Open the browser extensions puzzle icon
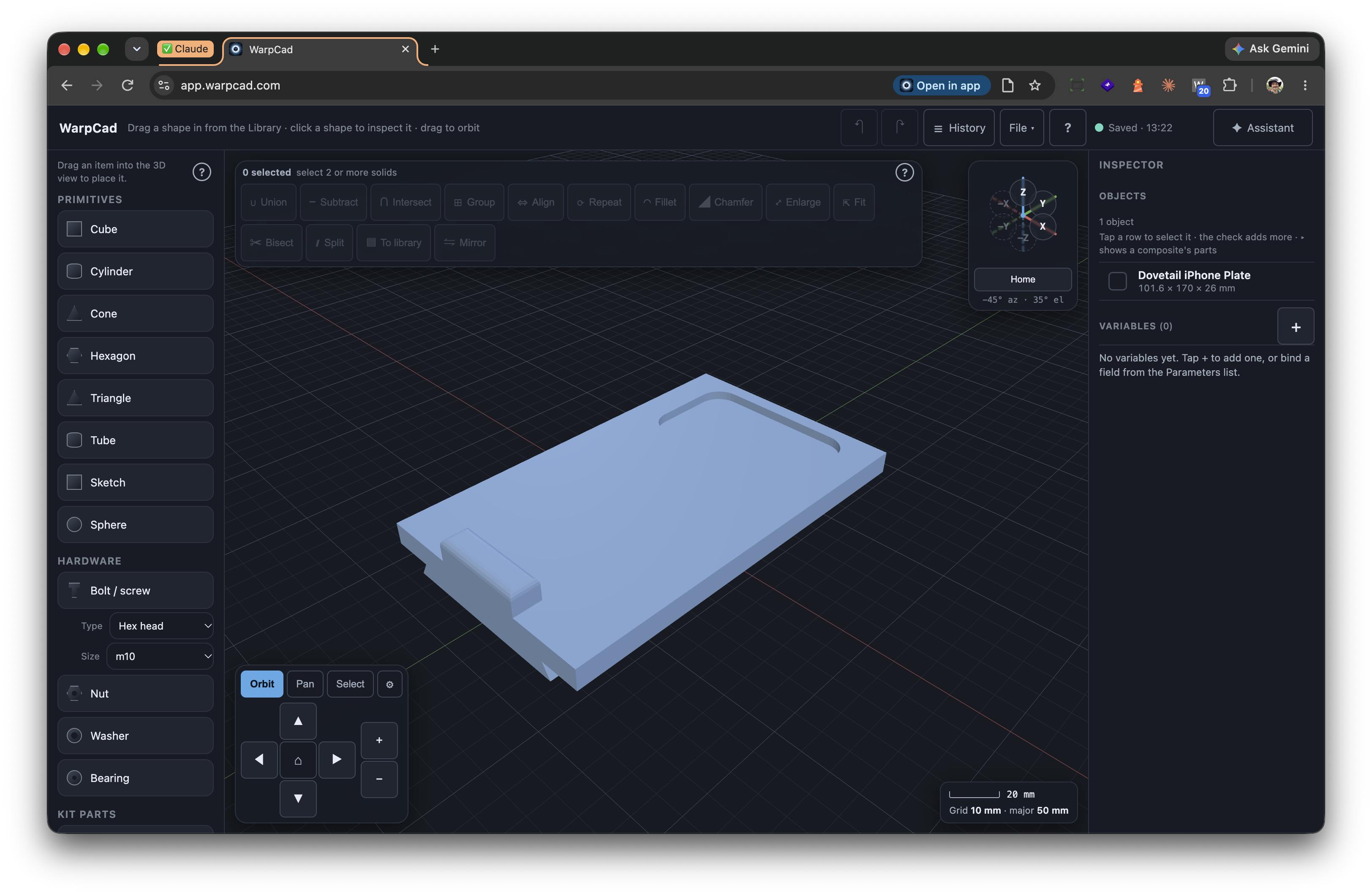 pyautogui.click(x=1229, y=85)
